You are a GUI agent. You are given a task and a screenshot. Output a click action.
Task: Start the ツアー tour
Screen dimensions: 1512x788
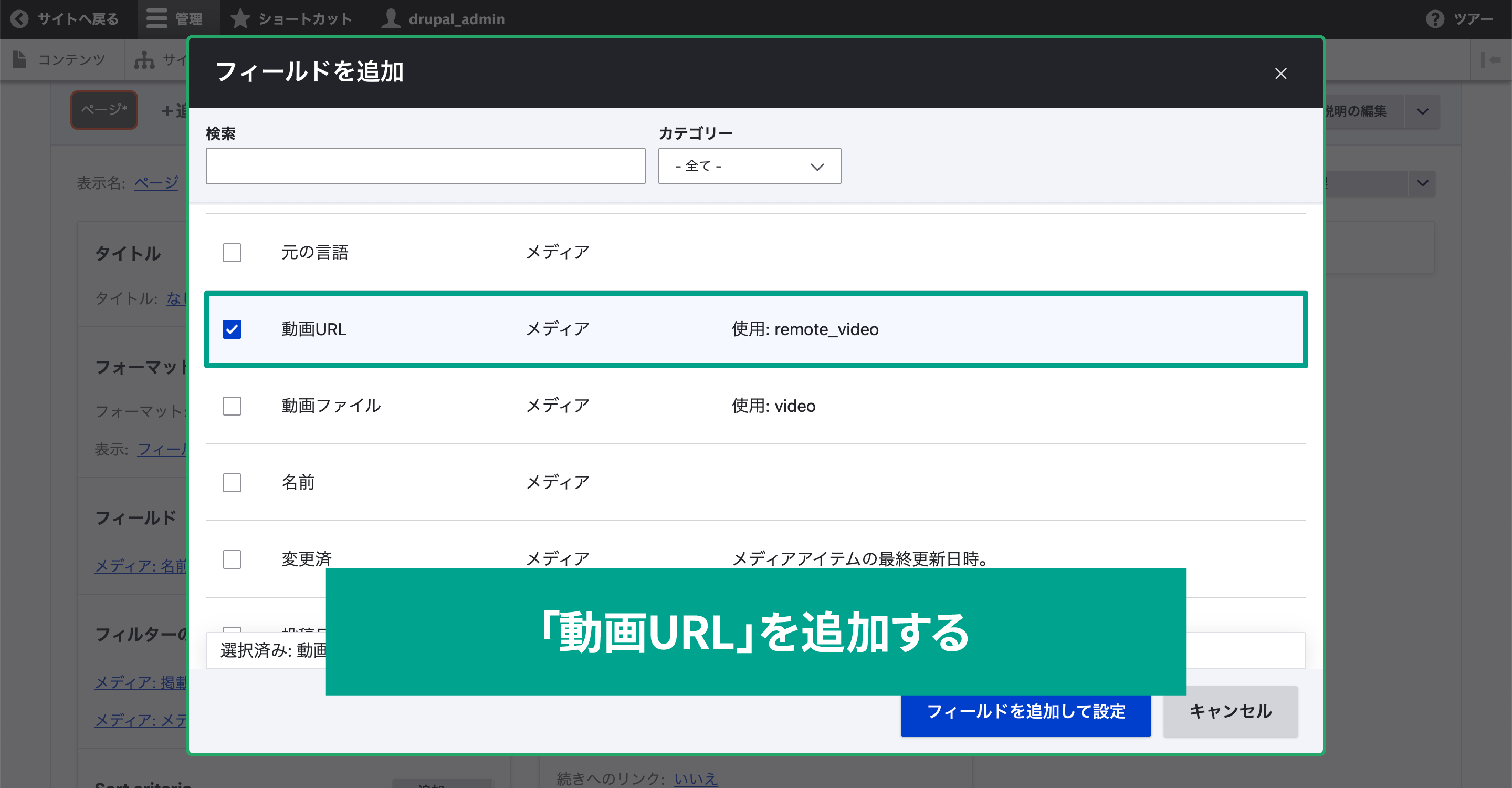coord(1461,19)
